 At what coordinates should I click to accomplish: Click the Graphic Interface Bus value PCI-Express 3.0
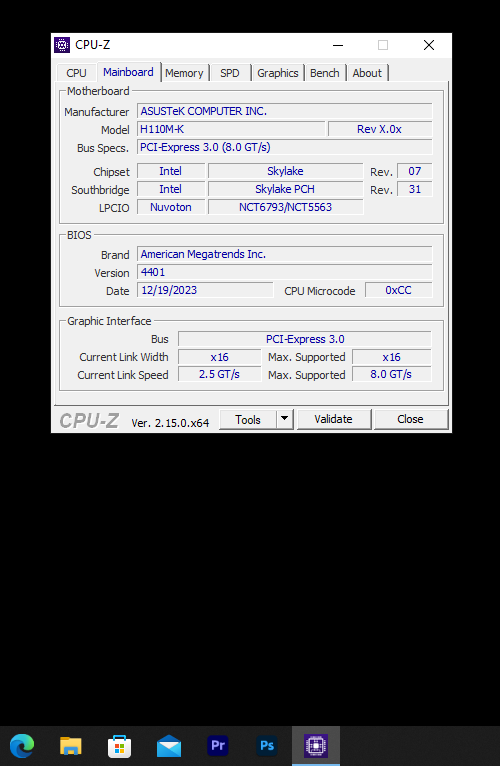click(x=305, y=339)
